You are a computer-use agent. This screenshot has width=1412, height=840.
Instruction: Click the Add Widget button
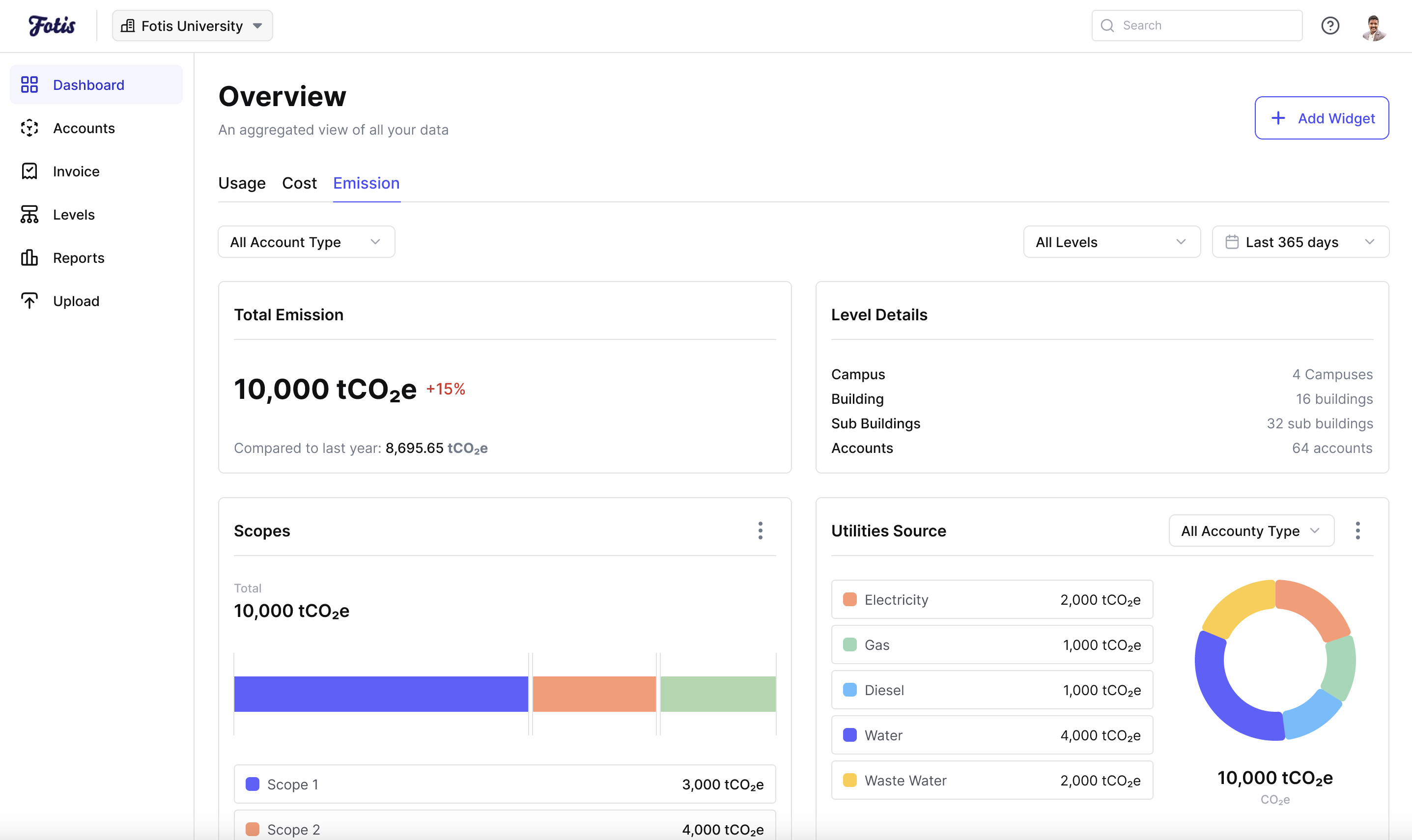tap(1321, 118)
